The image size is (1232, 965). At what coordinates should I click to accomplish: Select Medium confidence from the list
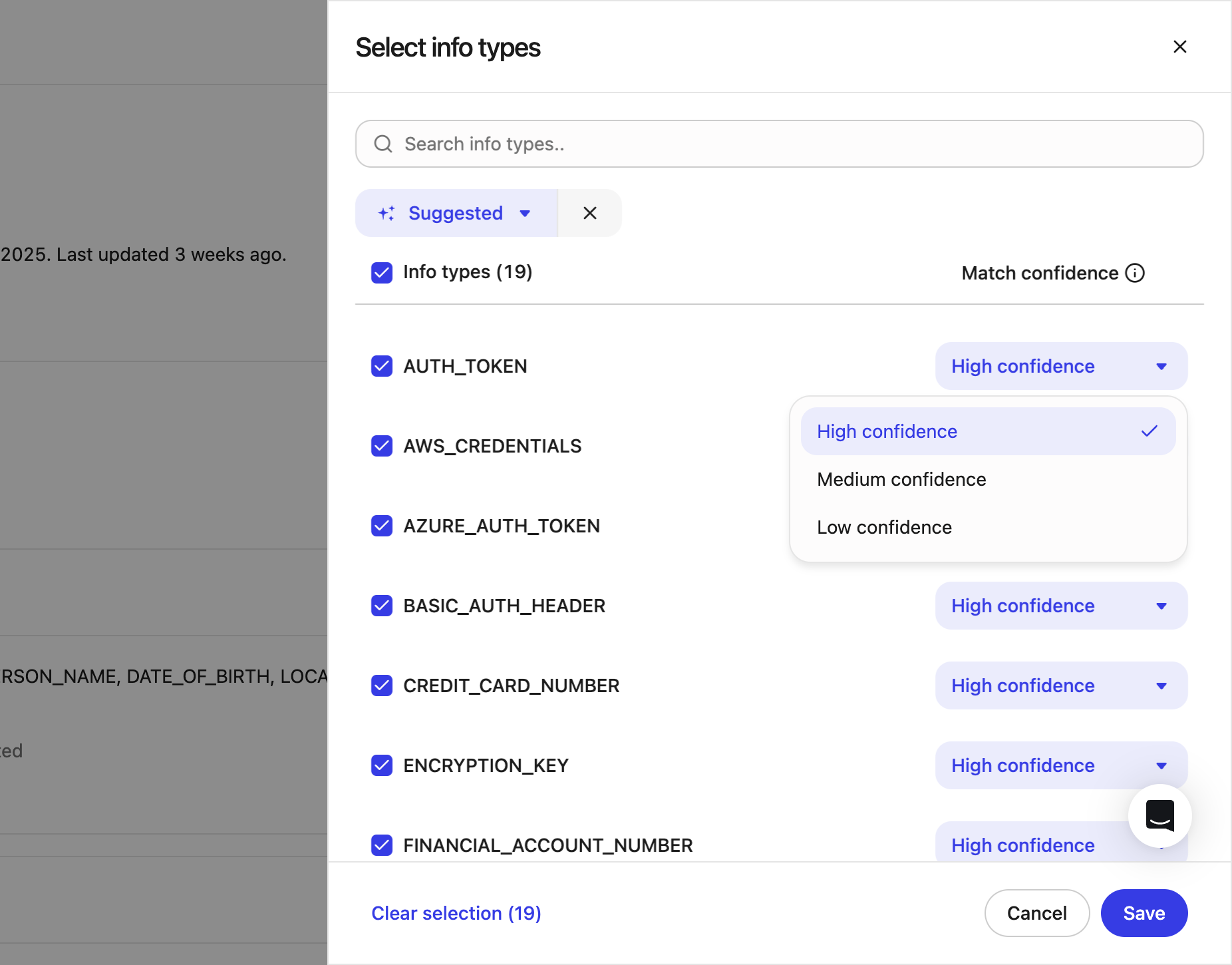901,479
